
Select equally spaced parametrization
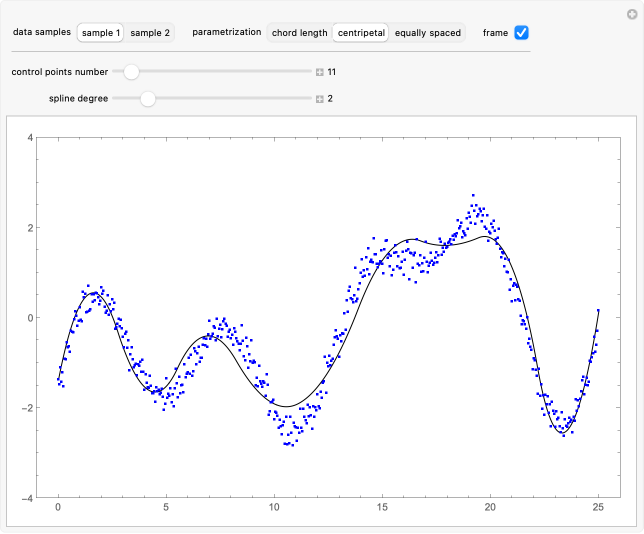coord(428,33)
